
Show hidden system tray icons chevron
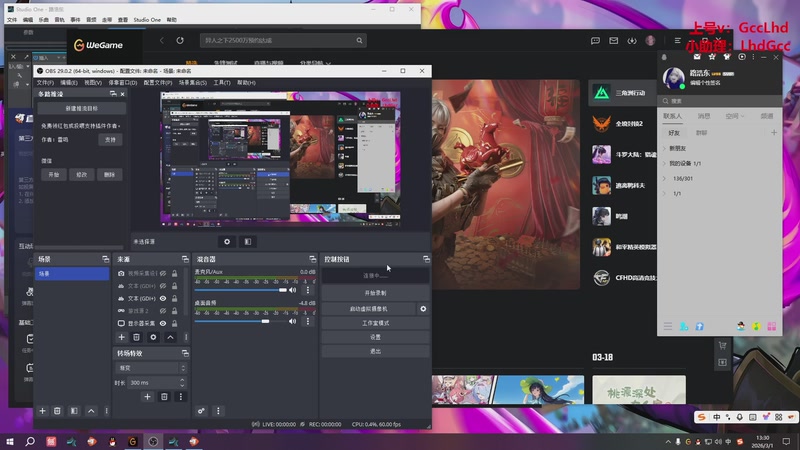(668, 441)
